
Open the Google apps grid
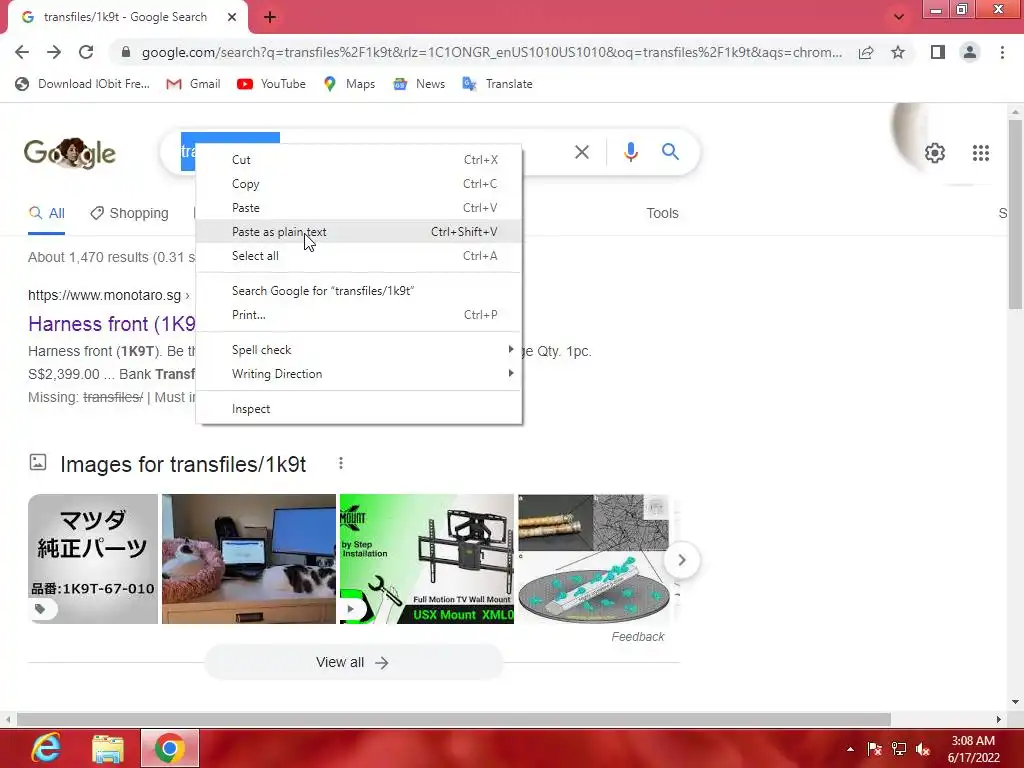980,153
